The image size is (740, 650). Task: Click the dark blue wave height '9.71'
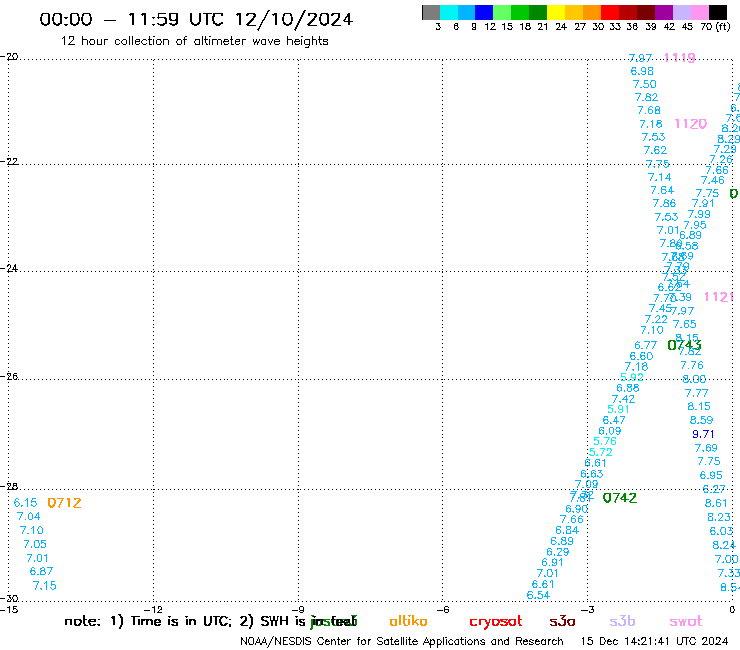click(x=703, y=434)
